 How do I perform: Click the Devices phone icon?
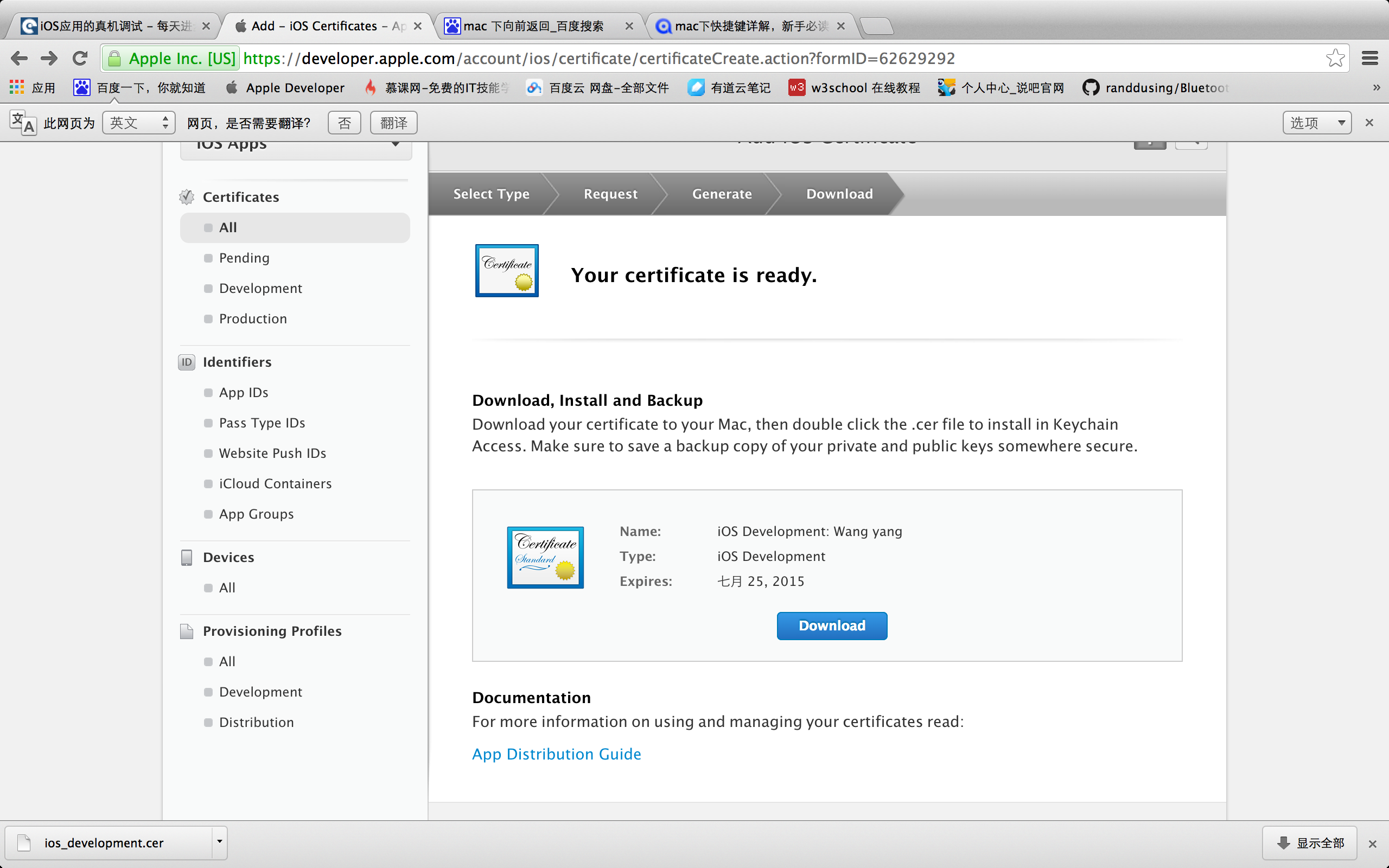187,558
